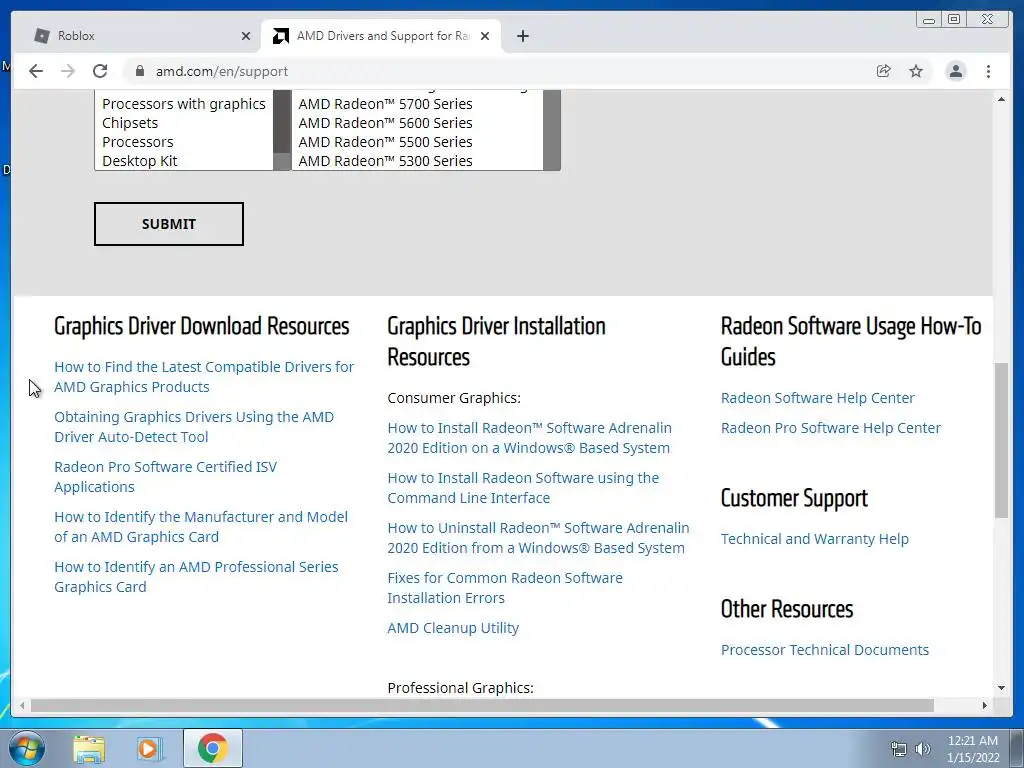The height and width of the screenshot is (768, 1024).
Task: Switch to the Roblox tab
Action: [x=139, y=36]
